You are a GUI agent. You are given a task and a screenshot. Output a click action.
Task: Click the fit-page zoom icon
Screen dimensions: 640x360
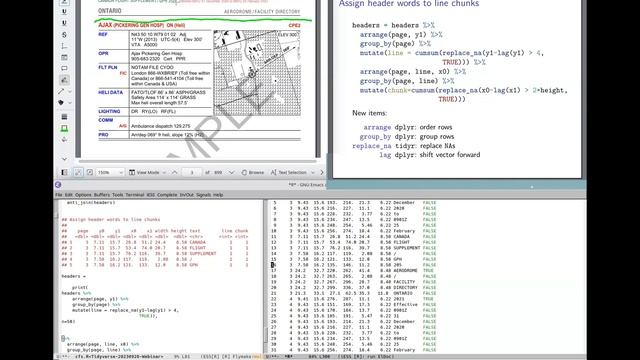click(90, 173)
